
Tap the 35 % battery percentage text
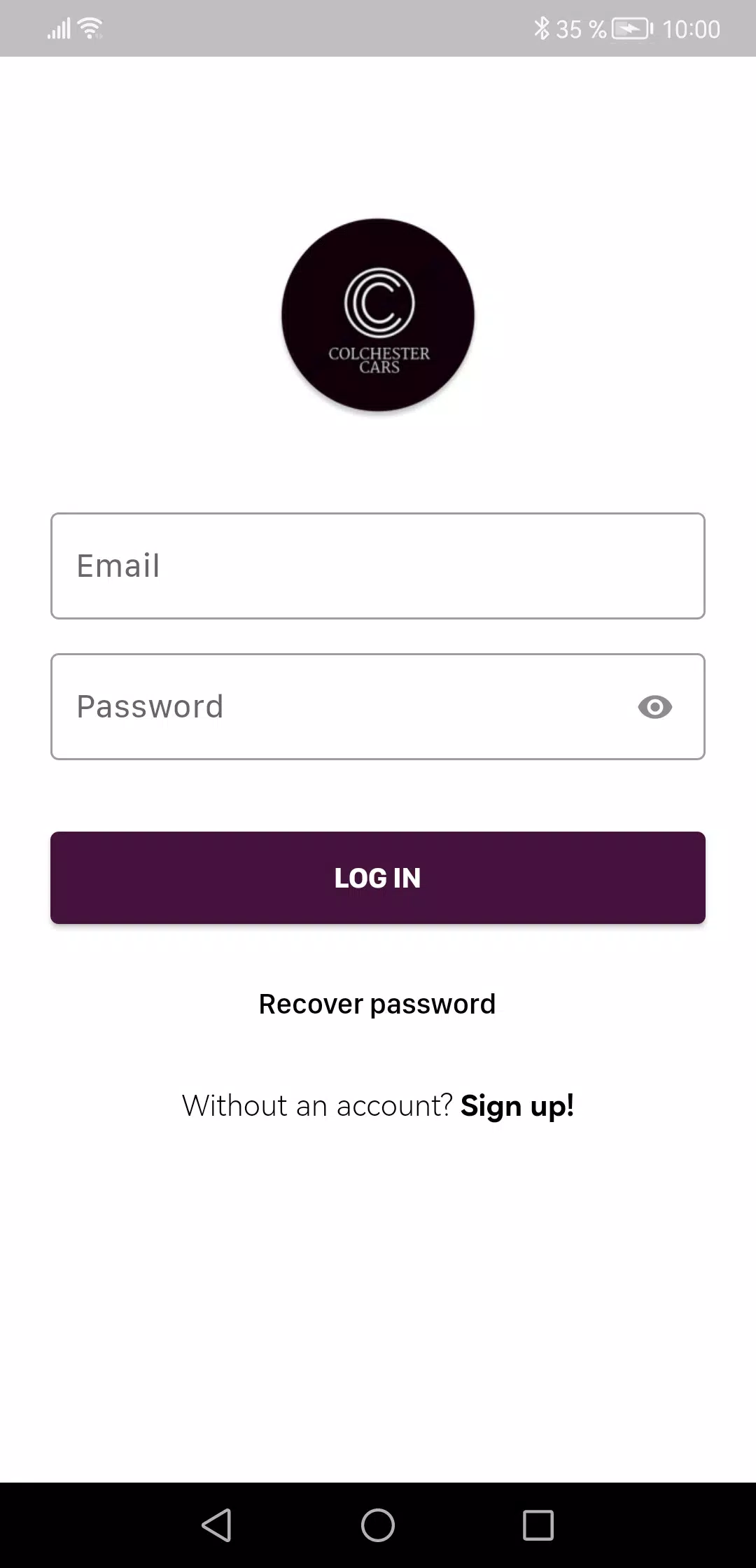(x=580, y=29)
